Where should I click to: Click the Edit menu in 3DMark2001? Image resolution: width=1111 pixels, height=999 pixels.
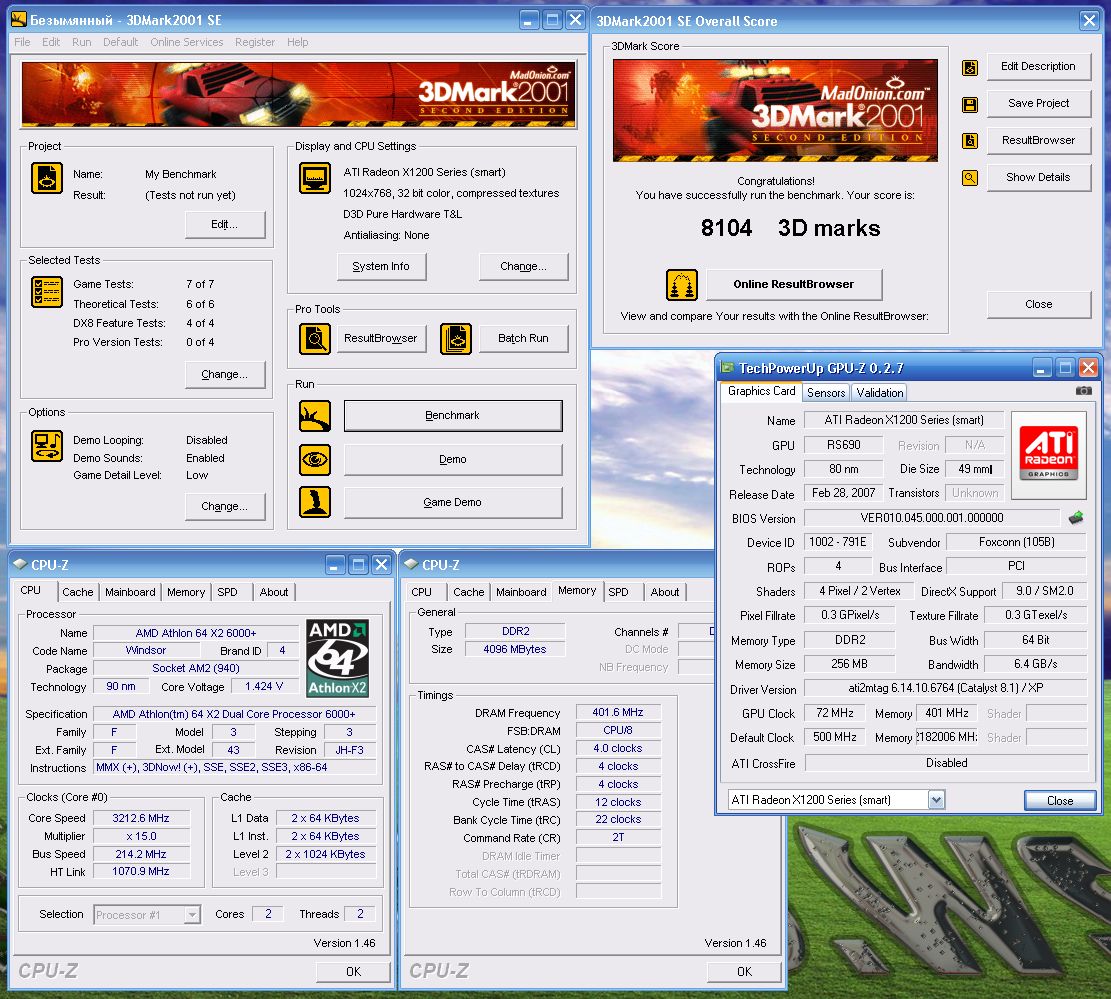pos(51,42)
